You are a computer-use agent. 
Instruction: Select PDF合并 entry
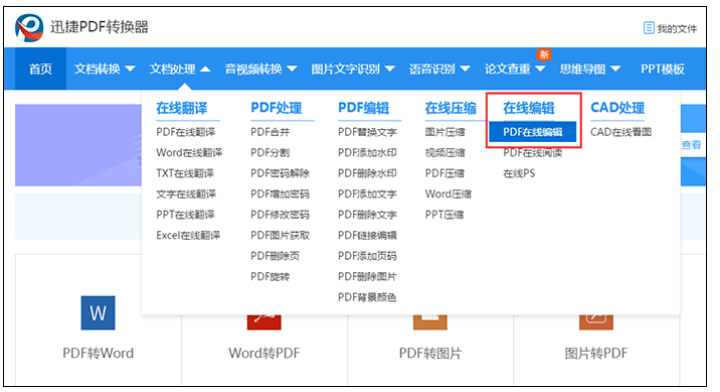click(270, 132)
